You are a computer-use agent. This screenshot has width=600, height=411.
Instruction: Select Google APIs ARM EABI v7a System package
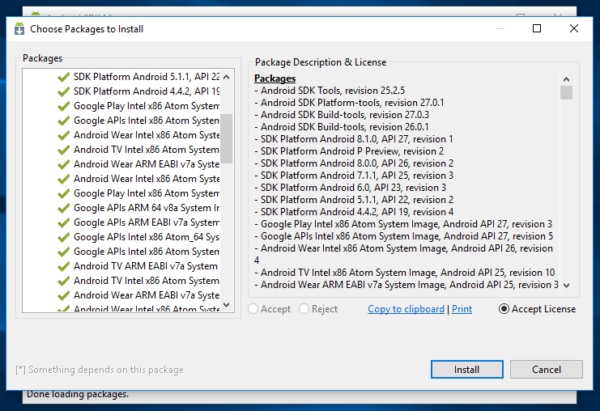click(145, 222)
